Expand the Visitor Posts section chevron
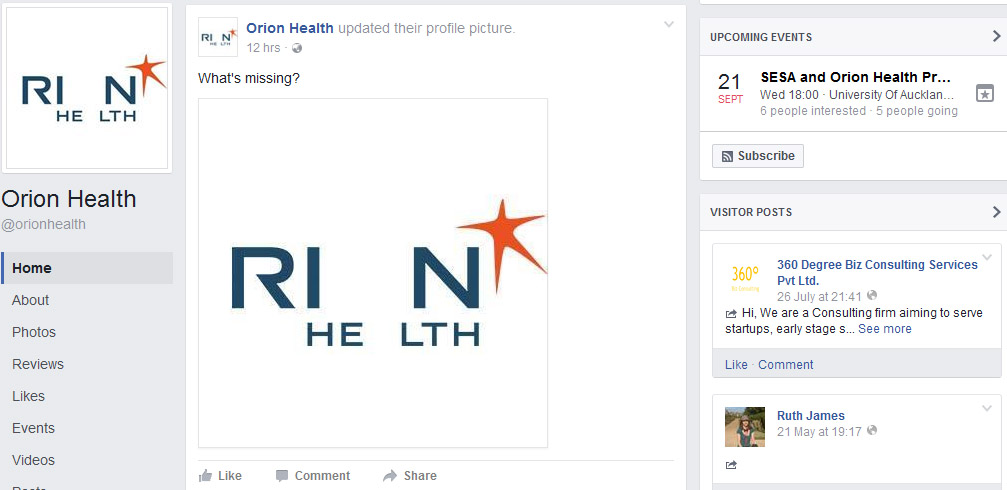Screen dimensions: 1007x490 [x=996, y=212]
